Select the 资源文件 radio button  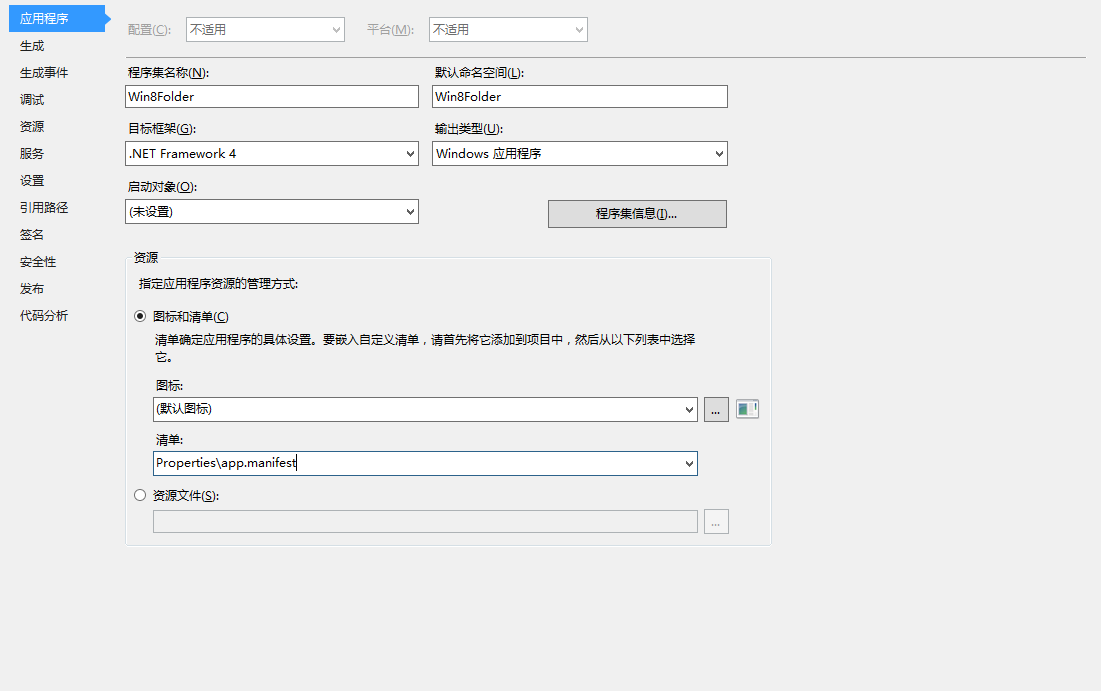[x=140, y=495]
